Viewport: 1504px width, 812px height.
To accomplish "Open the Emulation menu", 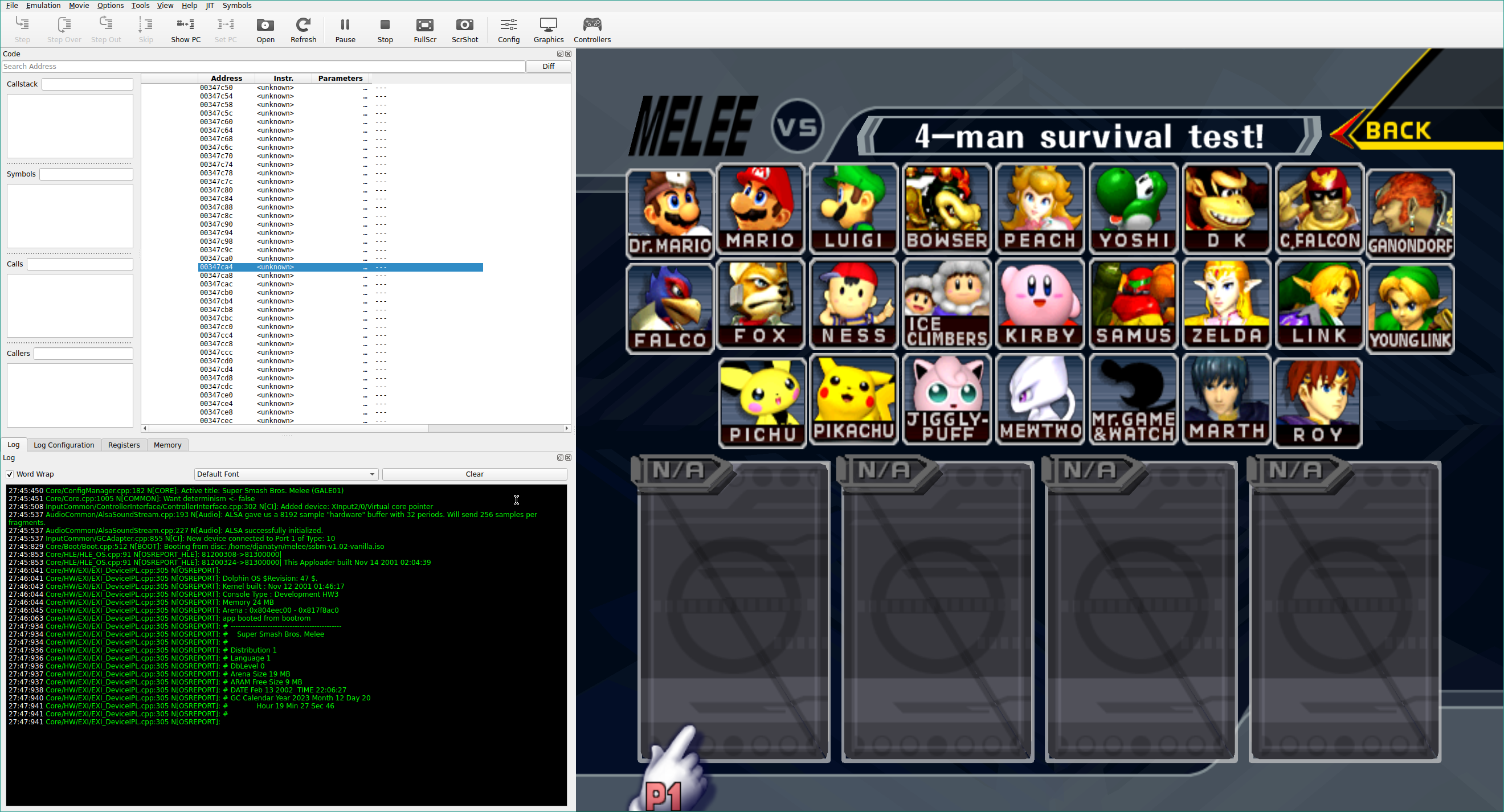I will 43,6.
